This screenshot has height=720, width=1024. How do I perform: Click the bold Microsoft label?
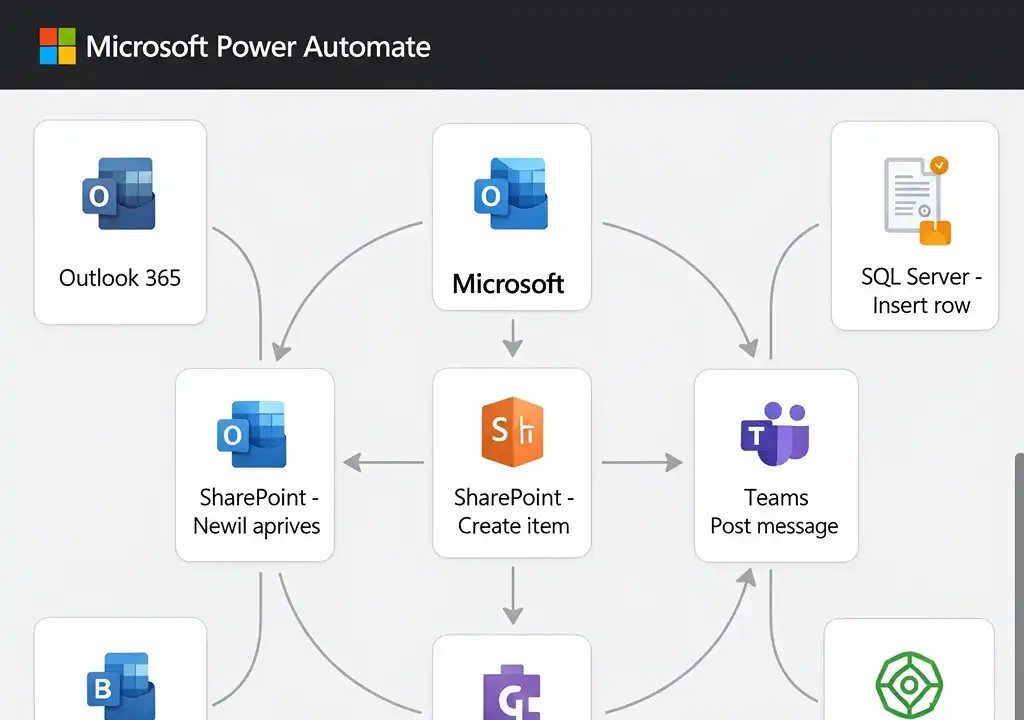tap(508, 284)
